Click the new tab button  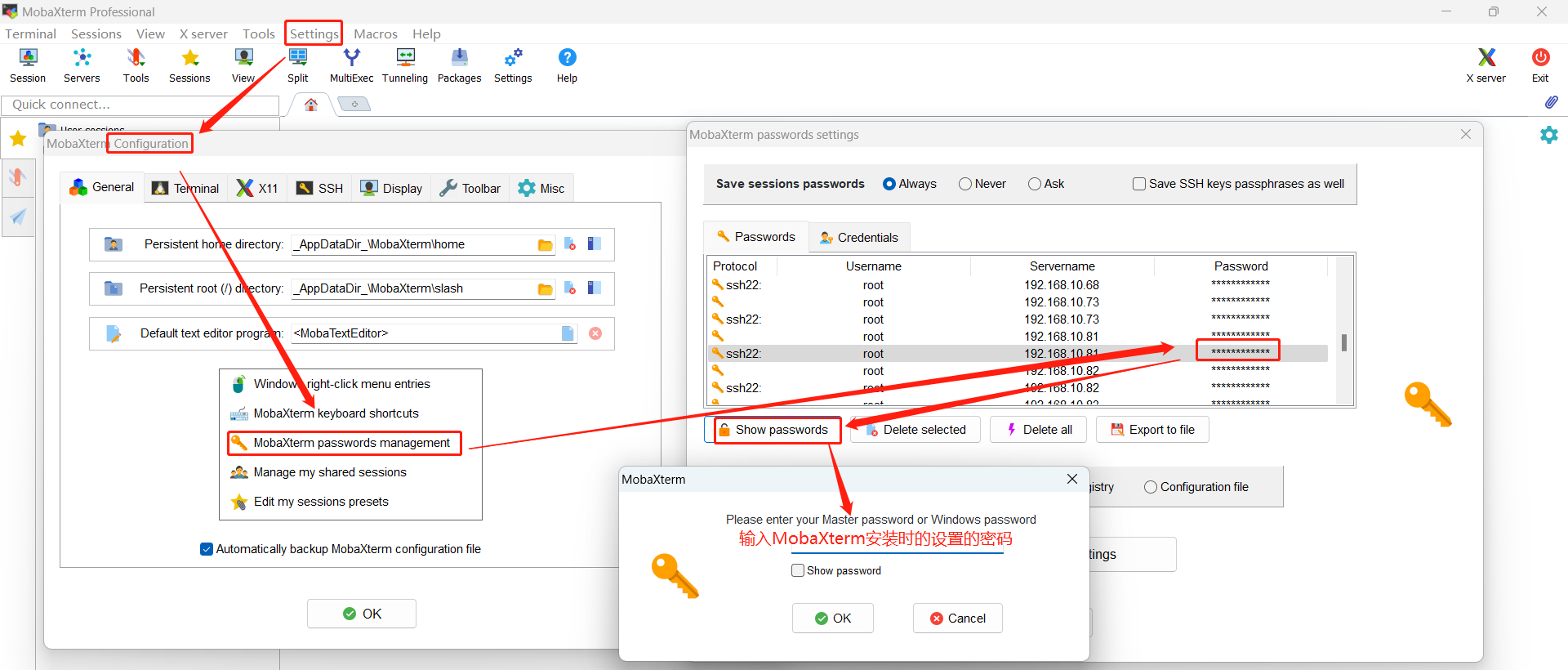[354, 105]
